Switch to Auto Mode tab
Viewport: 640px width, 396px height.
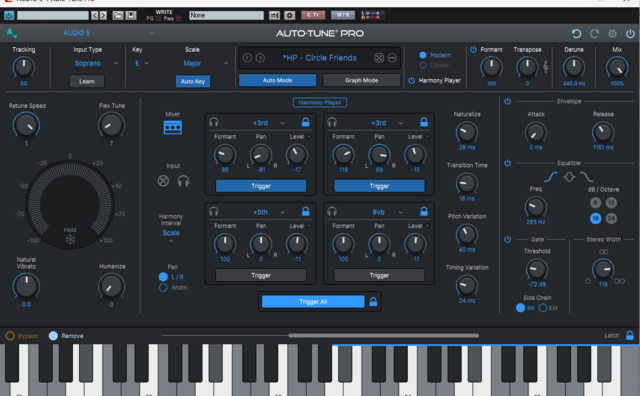click(x=277, y=80)
